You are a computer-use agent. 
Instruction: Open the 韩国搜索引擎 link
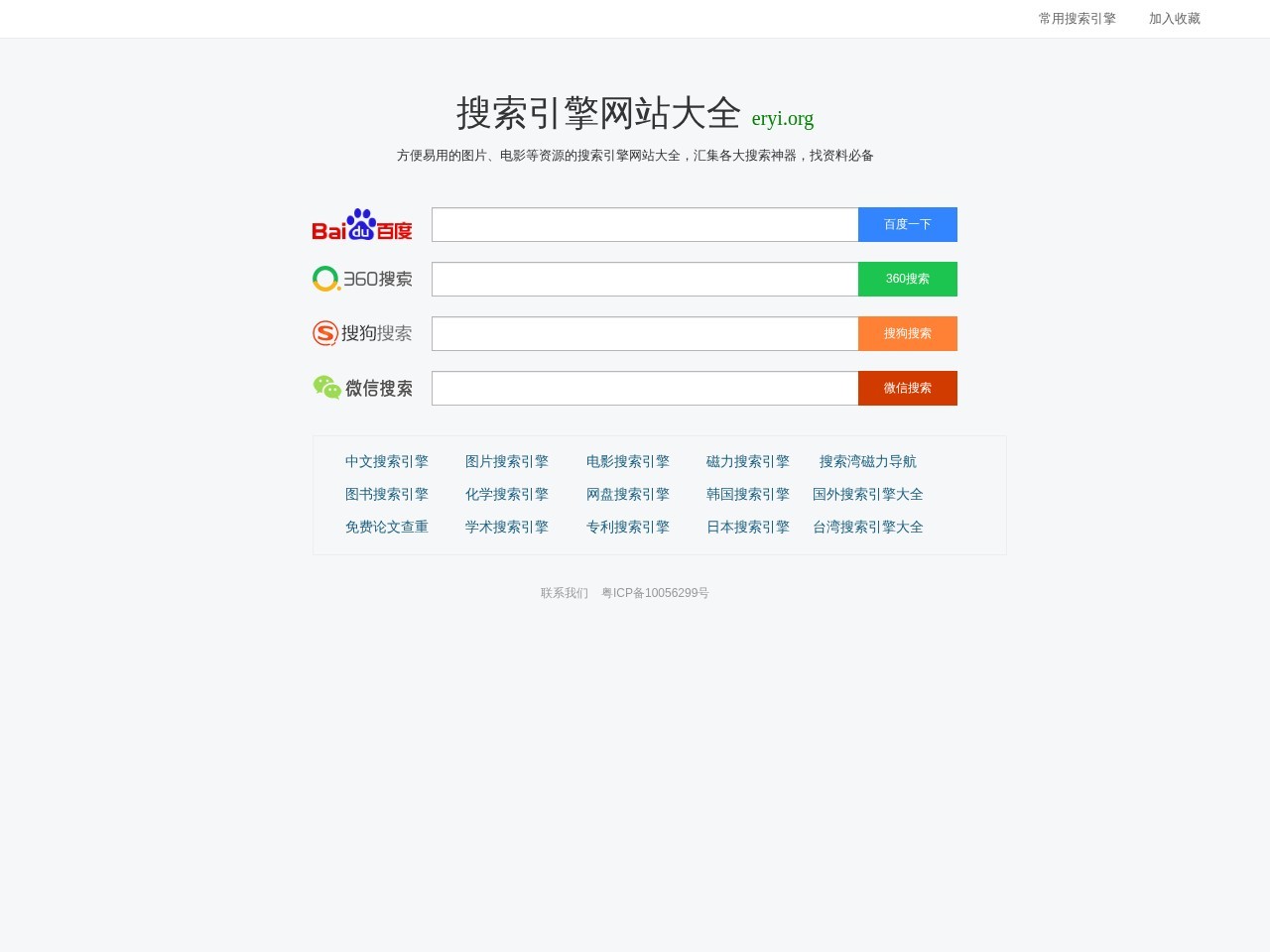coord(747,494)
